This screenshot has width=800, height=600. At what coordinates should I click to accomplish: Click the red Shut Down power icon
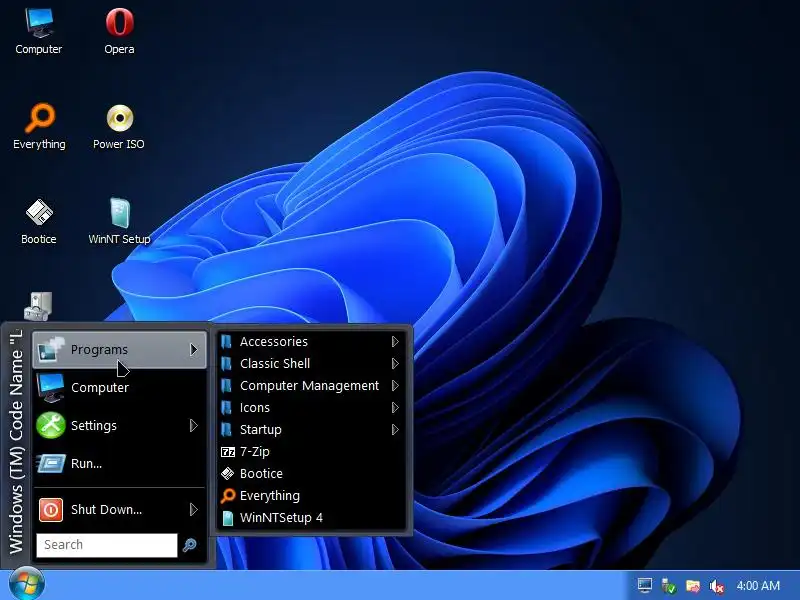click(51, 510)
